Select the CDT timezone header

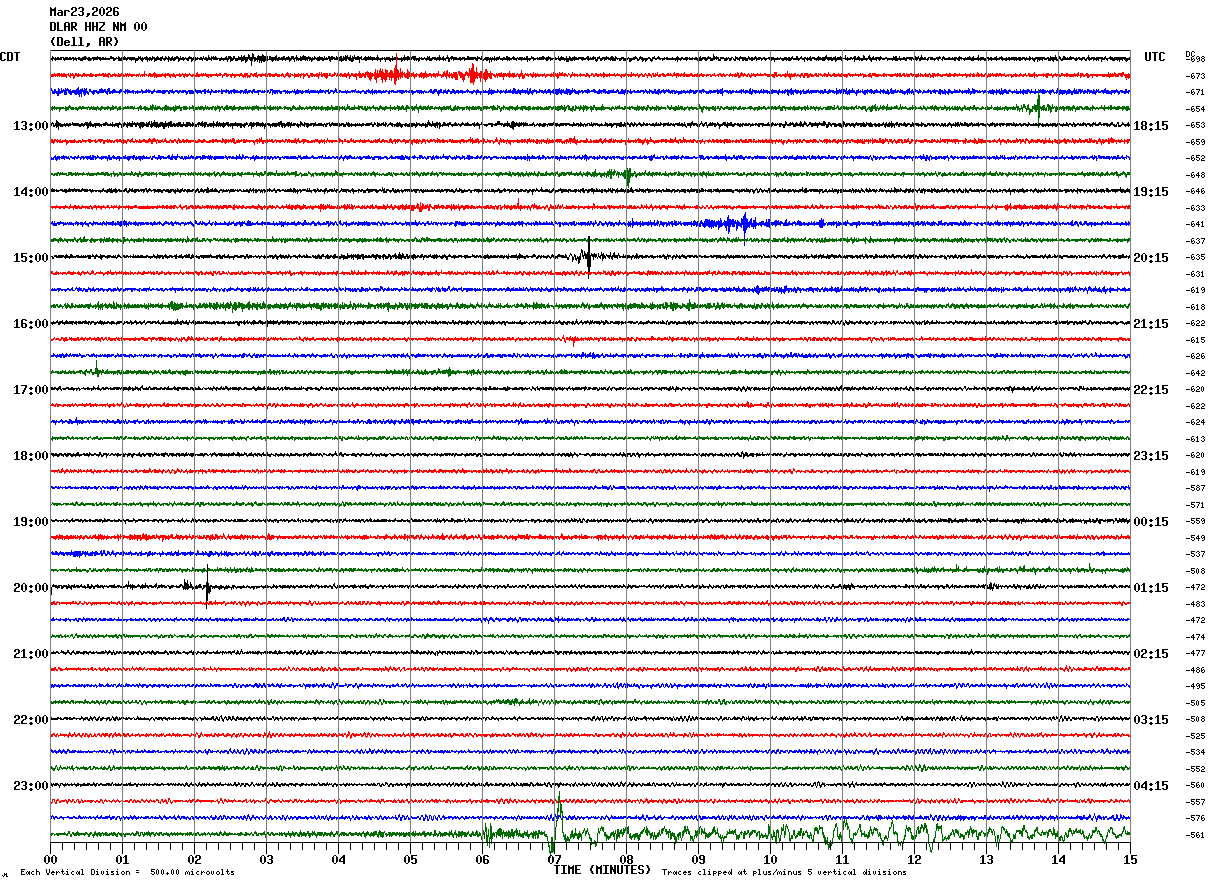coord(10,57)
